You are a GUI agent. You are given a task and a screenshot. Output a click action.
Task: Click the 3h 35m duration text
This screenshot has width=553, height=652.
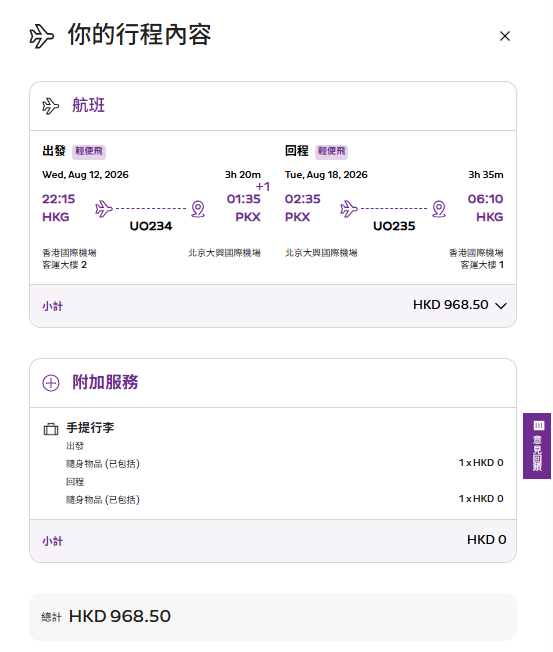click(486, 175)
